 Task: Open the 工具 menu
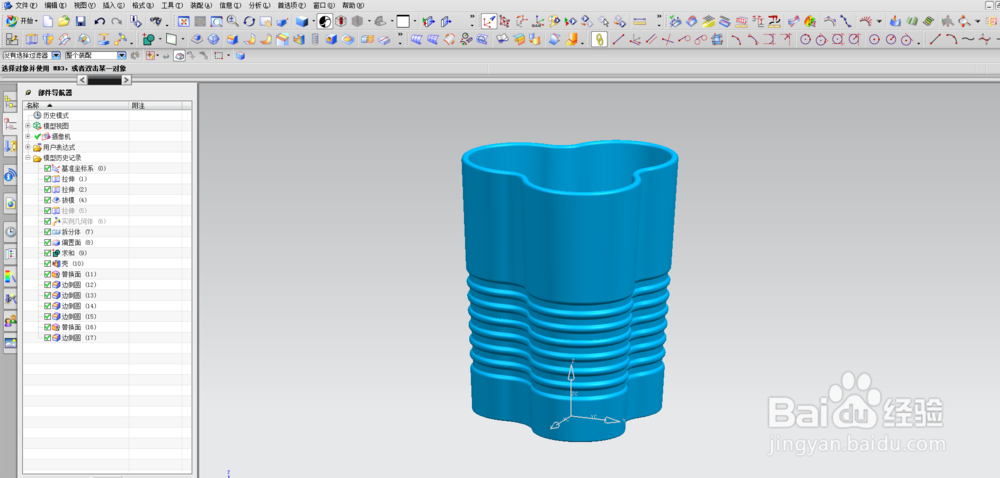[172, 5]
